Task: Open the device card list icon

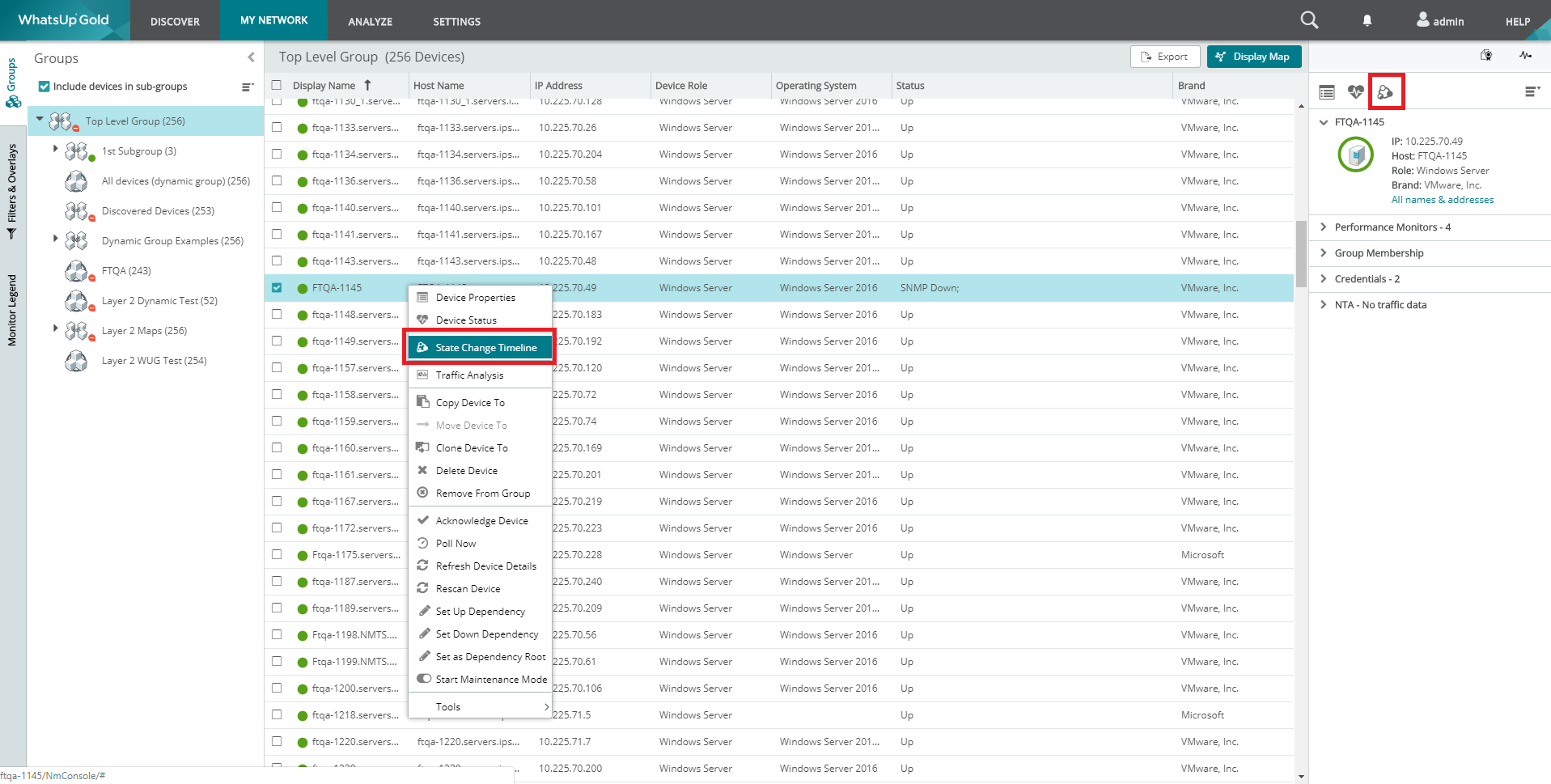Action: coord(1327,92)
